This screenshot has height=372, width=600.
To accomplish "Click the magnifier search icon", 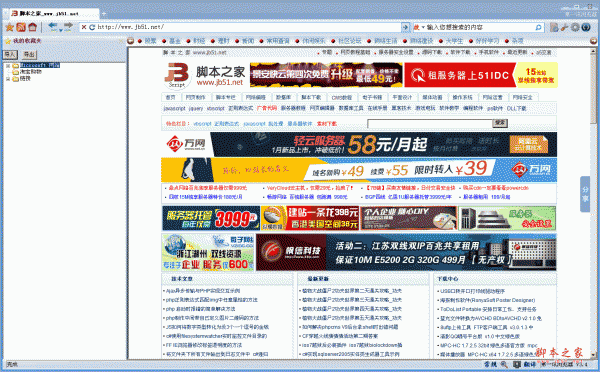I will tap(538, 27).
